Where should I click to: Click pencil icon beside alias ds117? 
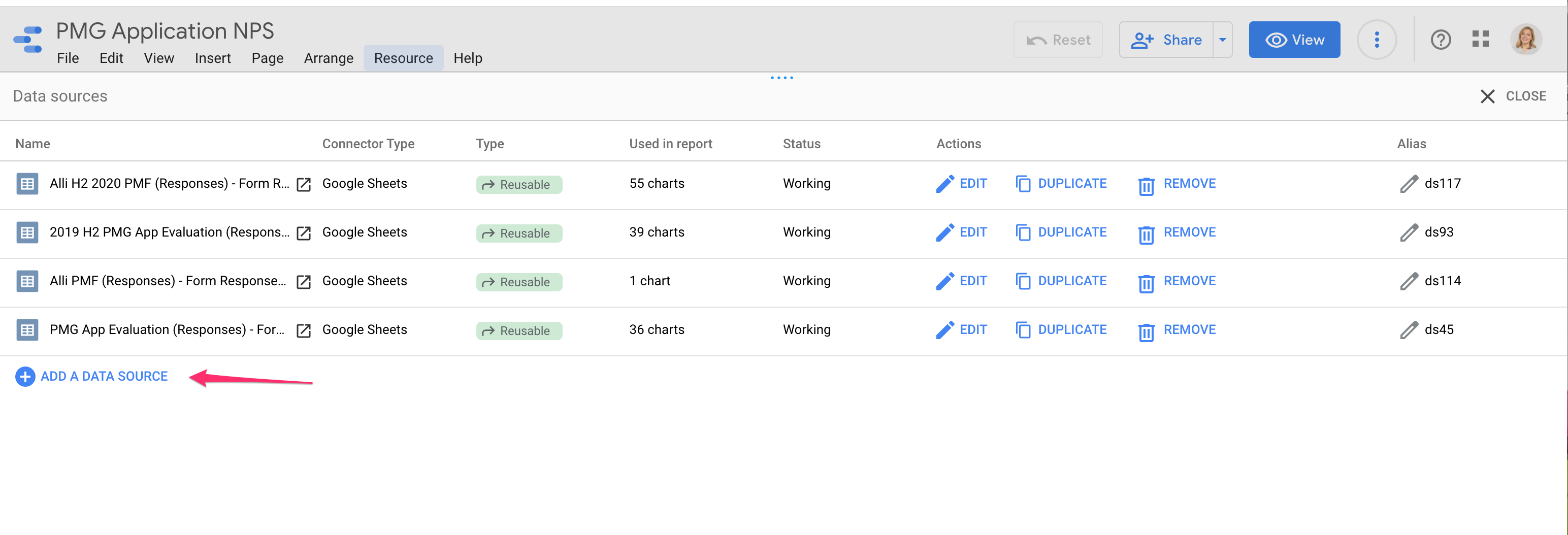tap(1409, 184)
